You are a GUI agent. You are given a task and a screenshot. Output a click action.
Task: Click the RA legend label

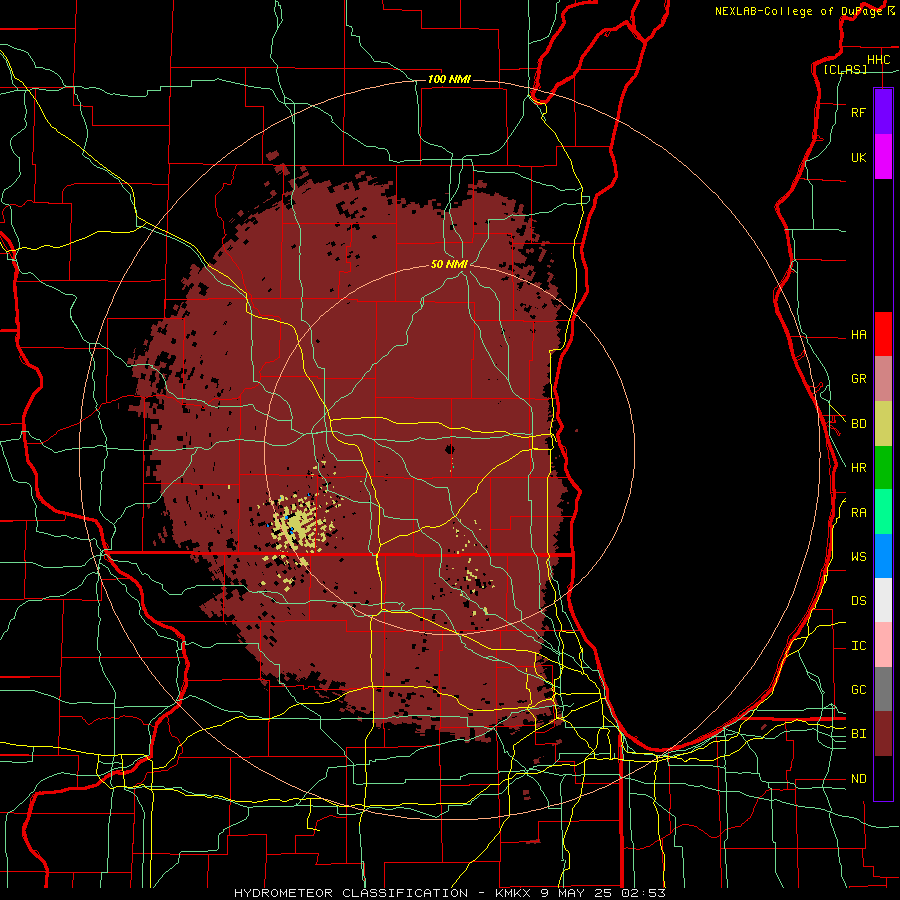pyautogui.click(x=858, y=513)
